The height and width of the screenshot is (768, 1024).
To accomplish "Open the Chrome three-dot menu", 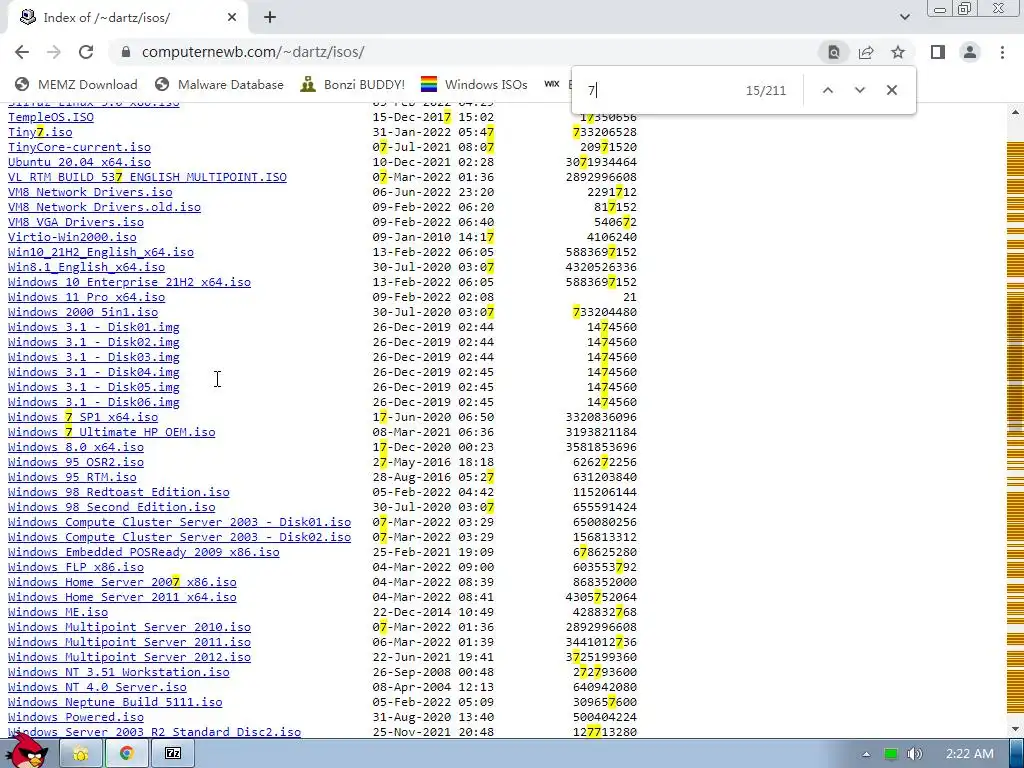I will click(1002, 52).
